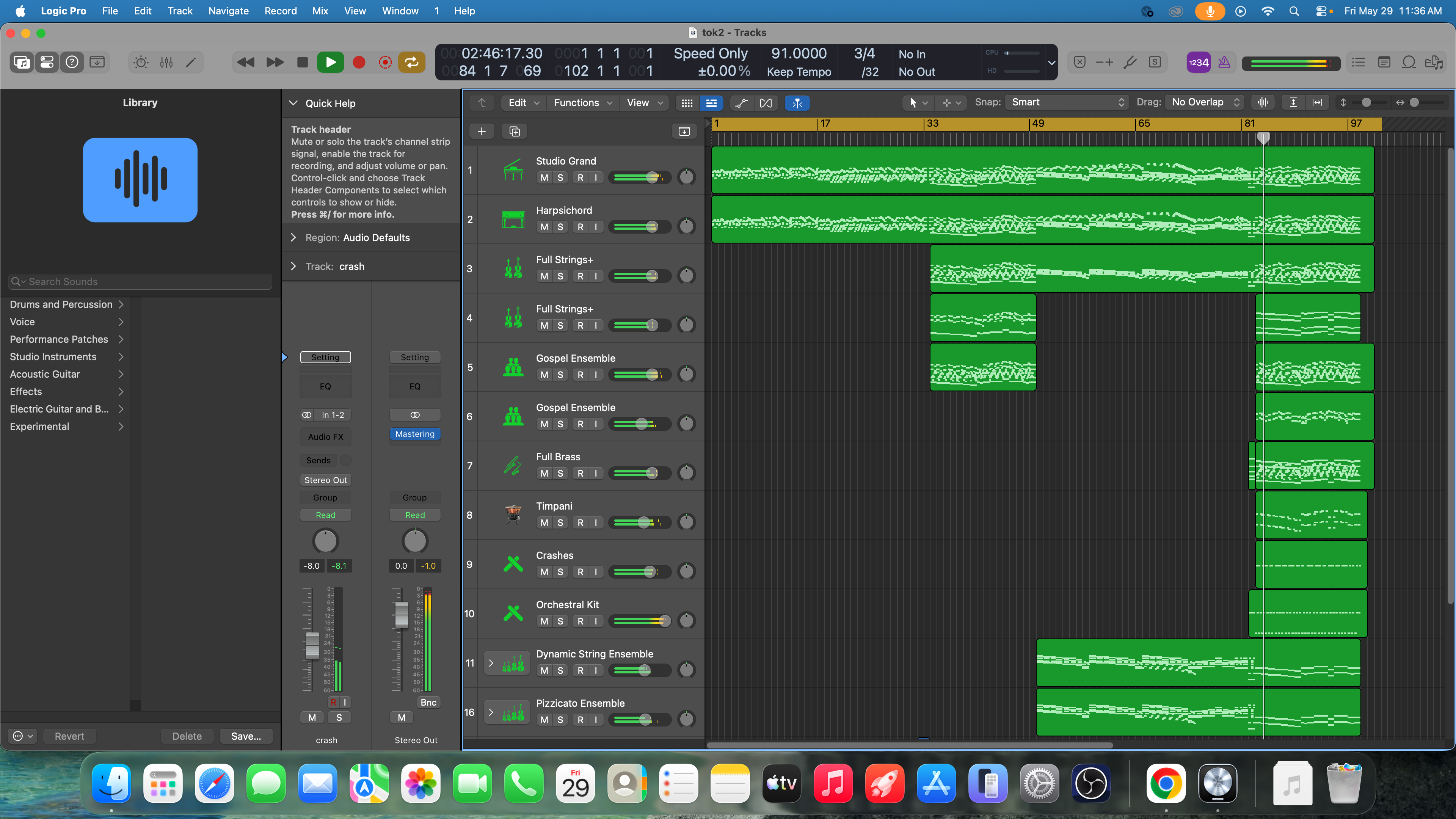
Task: Click the master volume slider in control bar
Action: click(1291, 63)
